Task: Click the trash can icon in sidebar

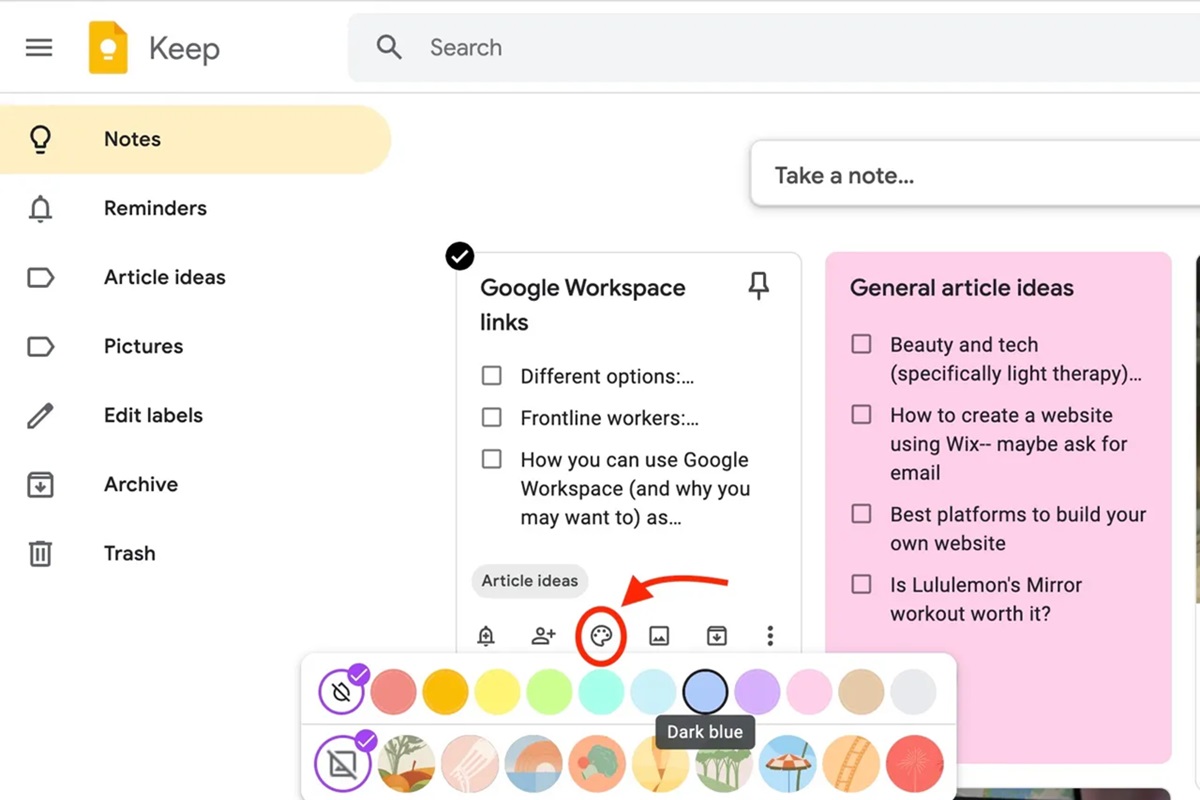Action: point(40,553)
